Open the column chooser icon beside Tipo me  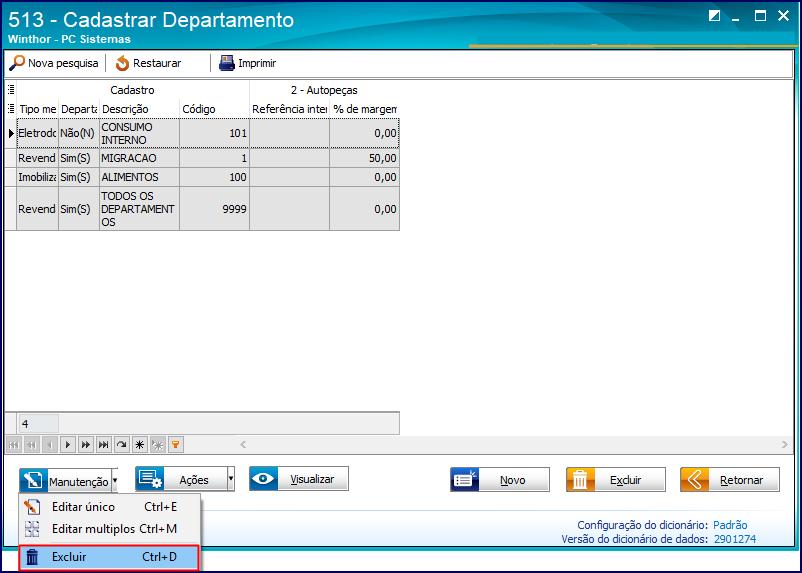point(11,108)
